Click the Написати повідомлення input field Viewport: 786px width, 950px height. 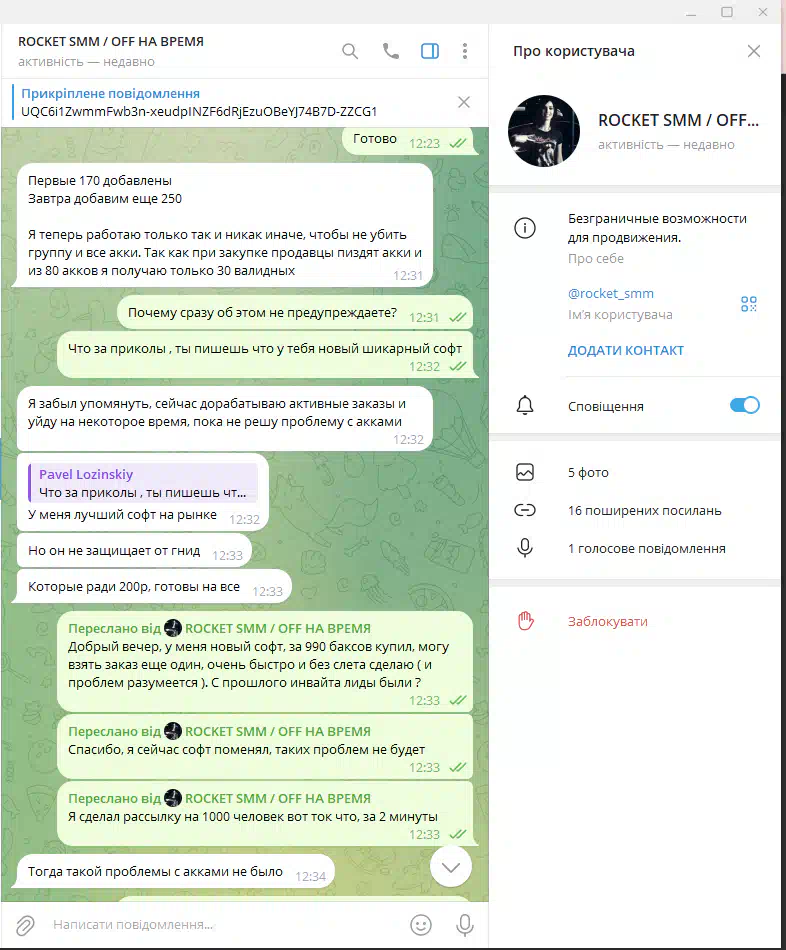click(224, 925)
